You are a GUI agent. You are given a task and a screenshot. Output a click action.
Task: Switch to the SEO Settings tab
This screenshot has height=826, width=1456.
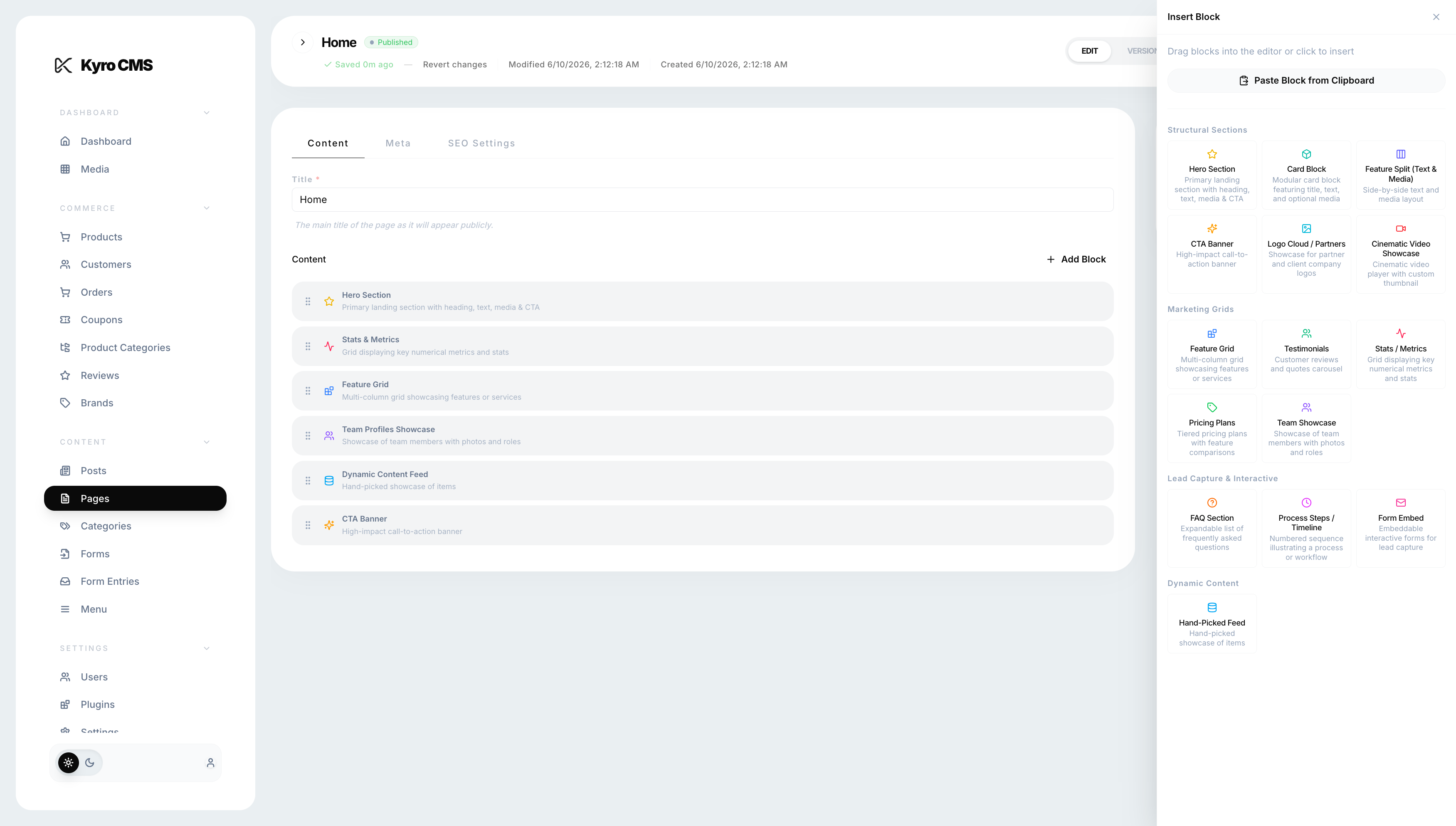[x=481, y=143]
